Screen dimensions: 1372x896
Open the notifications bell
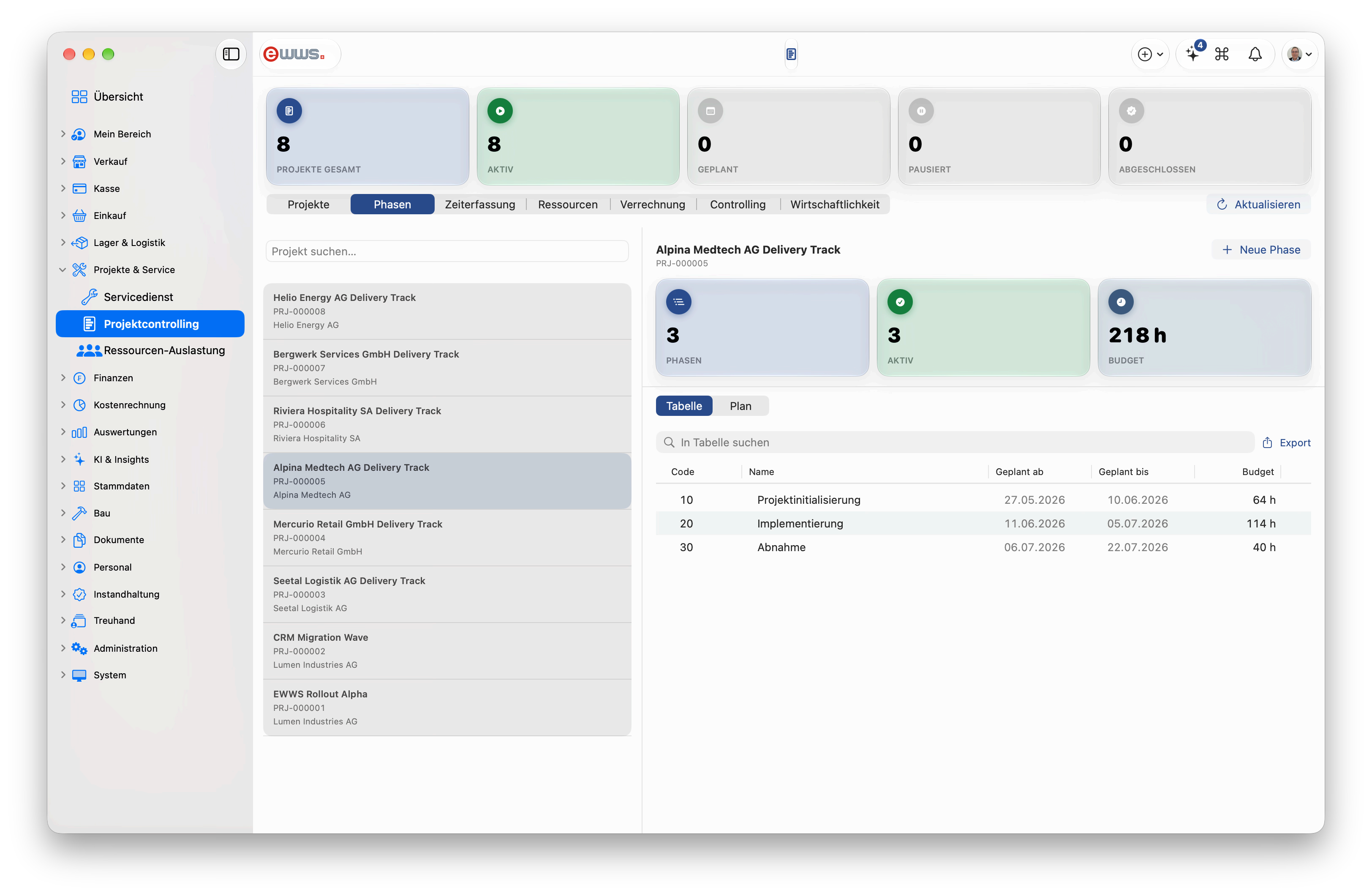tap(1255, 54)
